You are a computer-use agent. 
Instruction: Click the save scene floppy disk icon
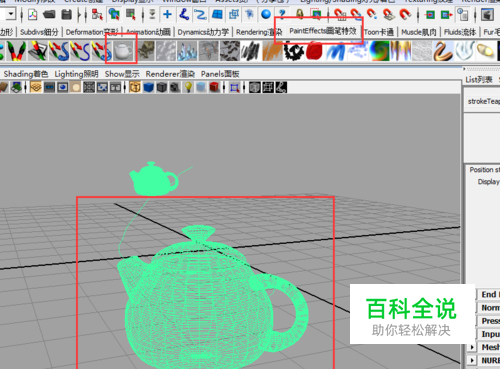(x=67, y=14)
